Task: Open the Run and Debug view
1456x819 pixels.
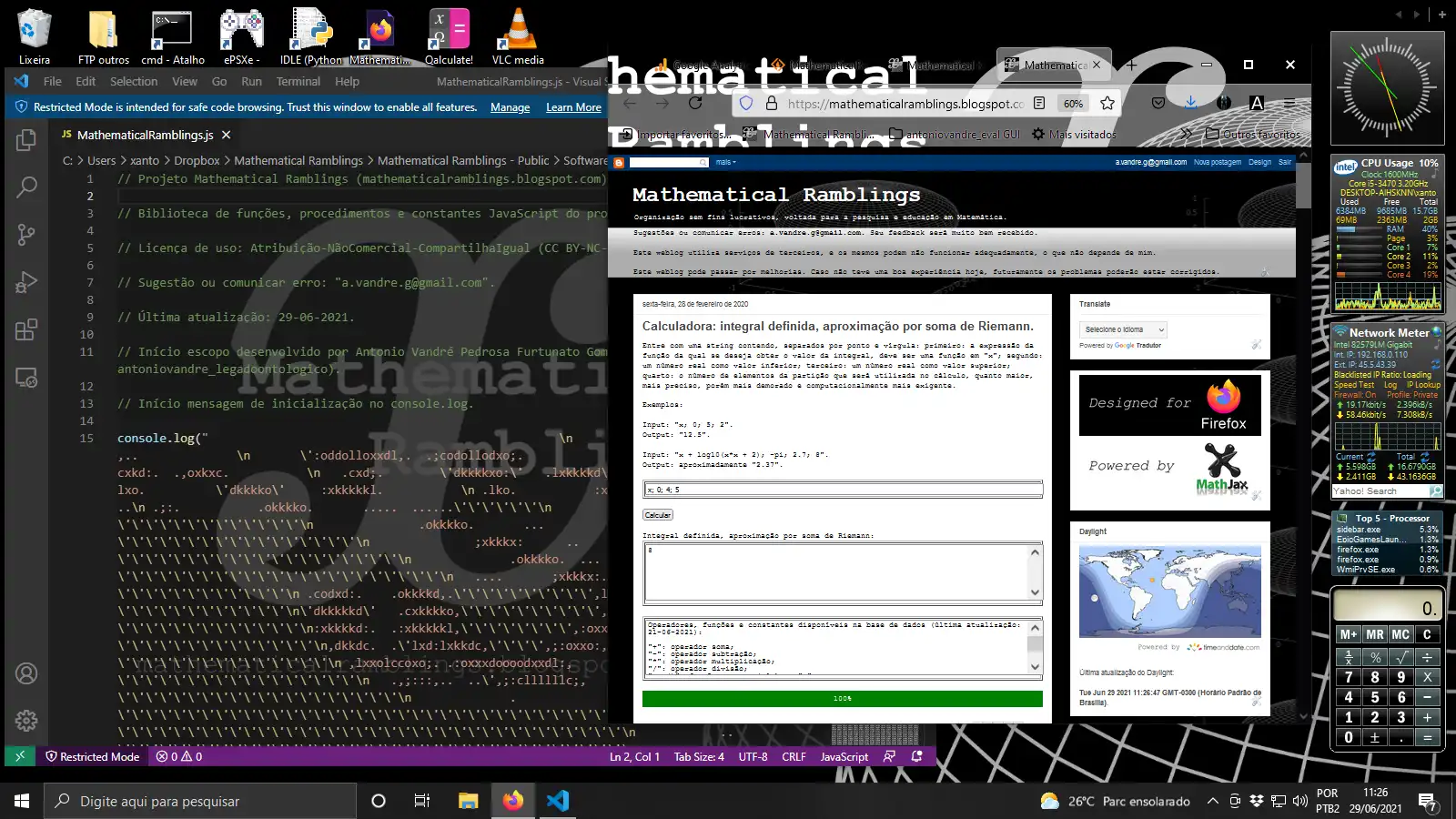Action: (26, 282)
